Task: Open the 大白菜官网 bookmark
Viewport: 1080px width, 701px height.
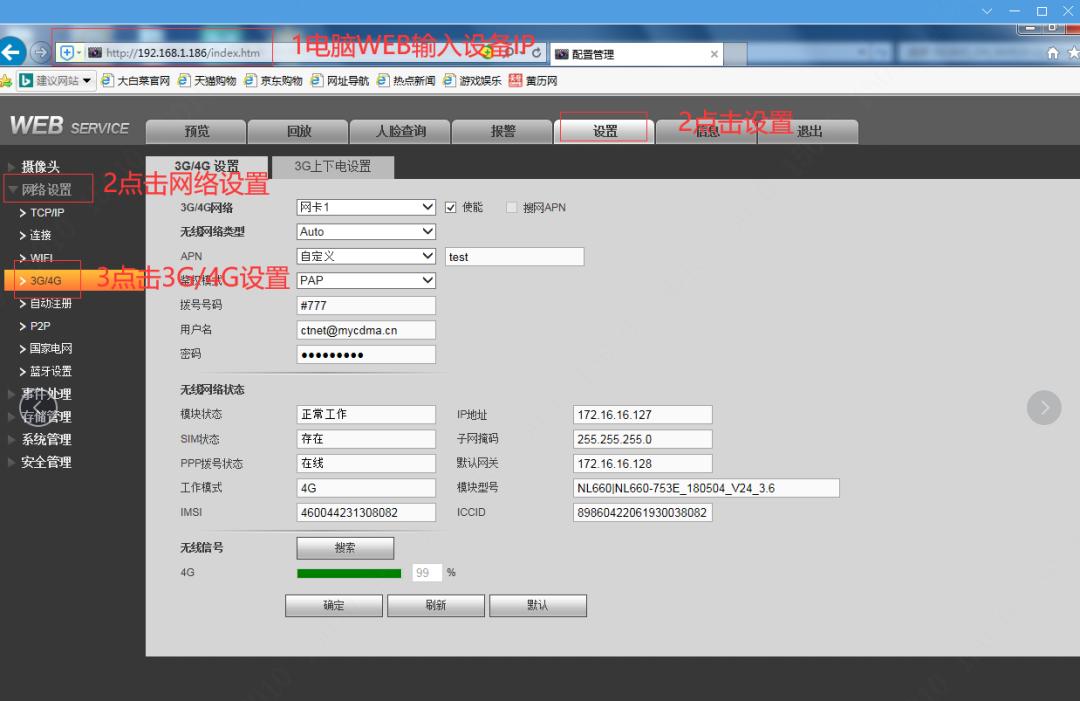Action: 136,81
